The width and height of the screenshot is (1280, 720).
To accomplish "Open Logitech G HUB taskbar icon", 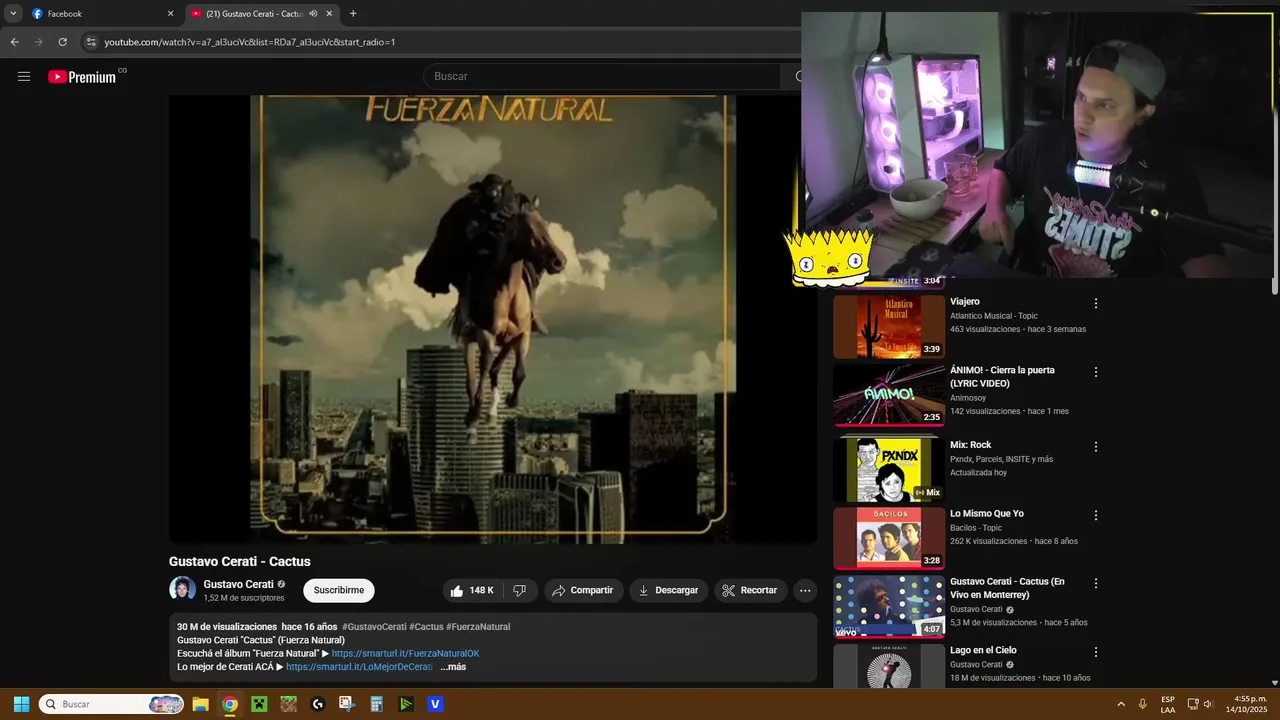I will click(318, 704).
